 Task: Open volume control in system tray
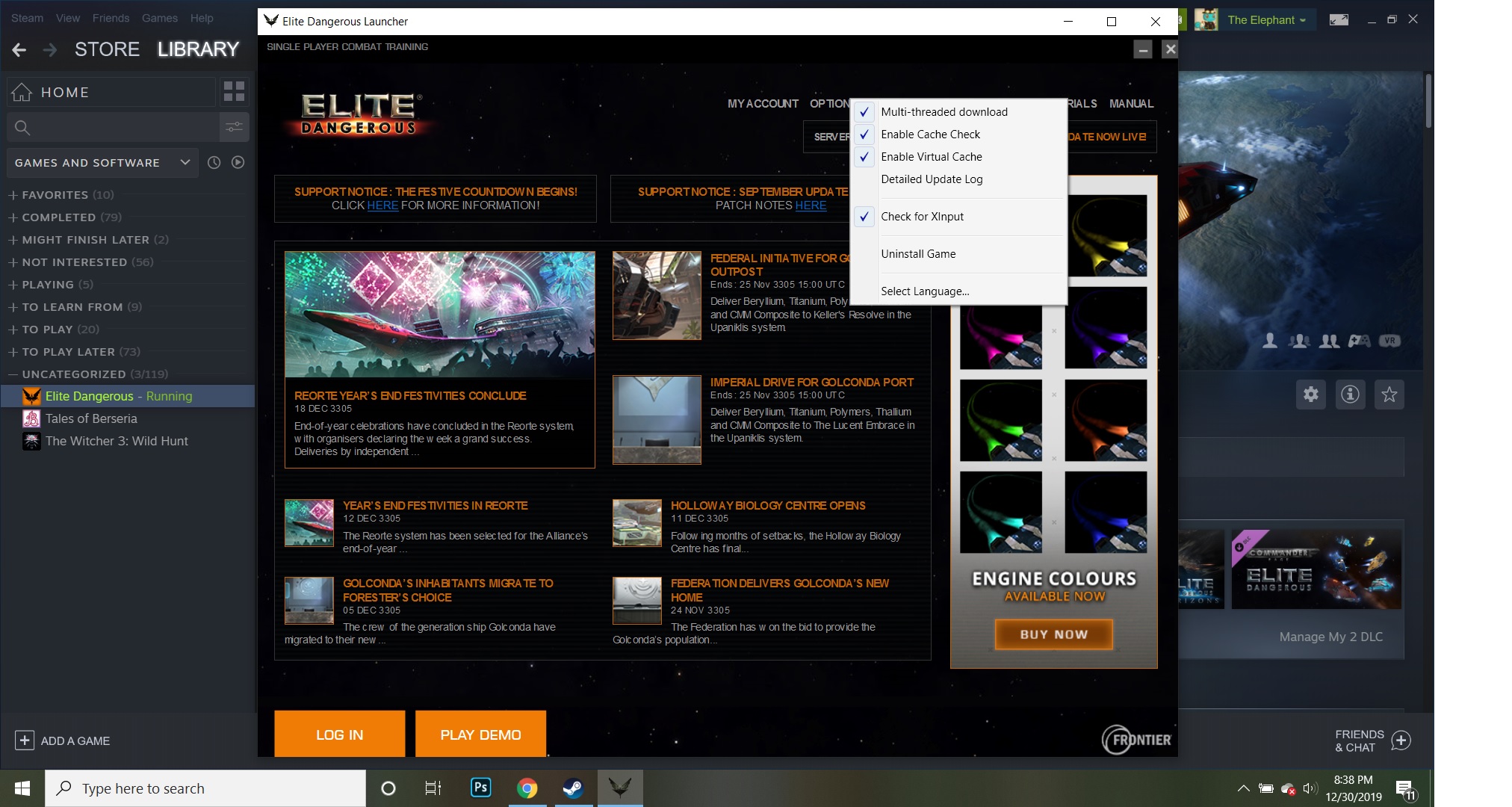[x=1310, y=788]
